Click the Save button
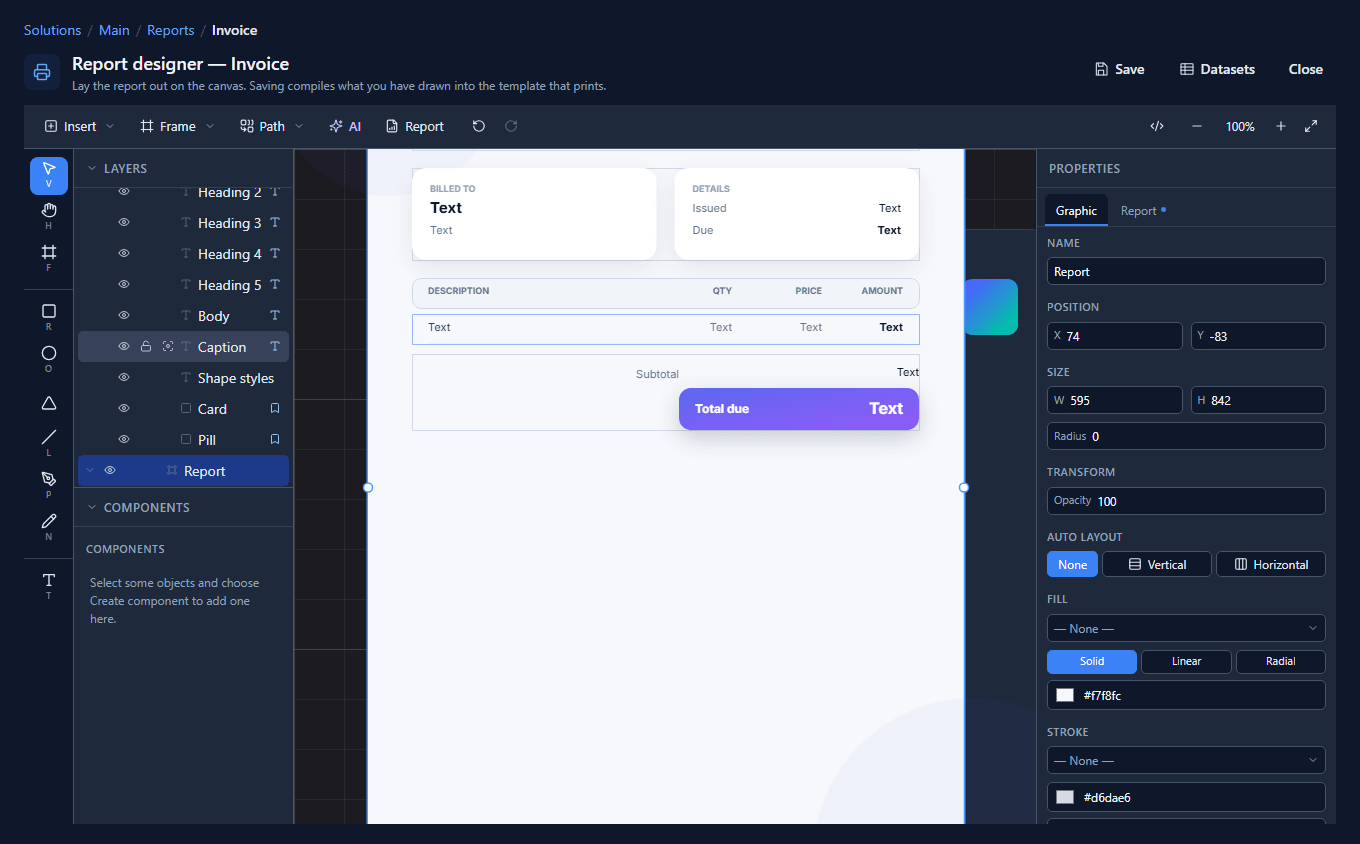 tap(1119, 69)
